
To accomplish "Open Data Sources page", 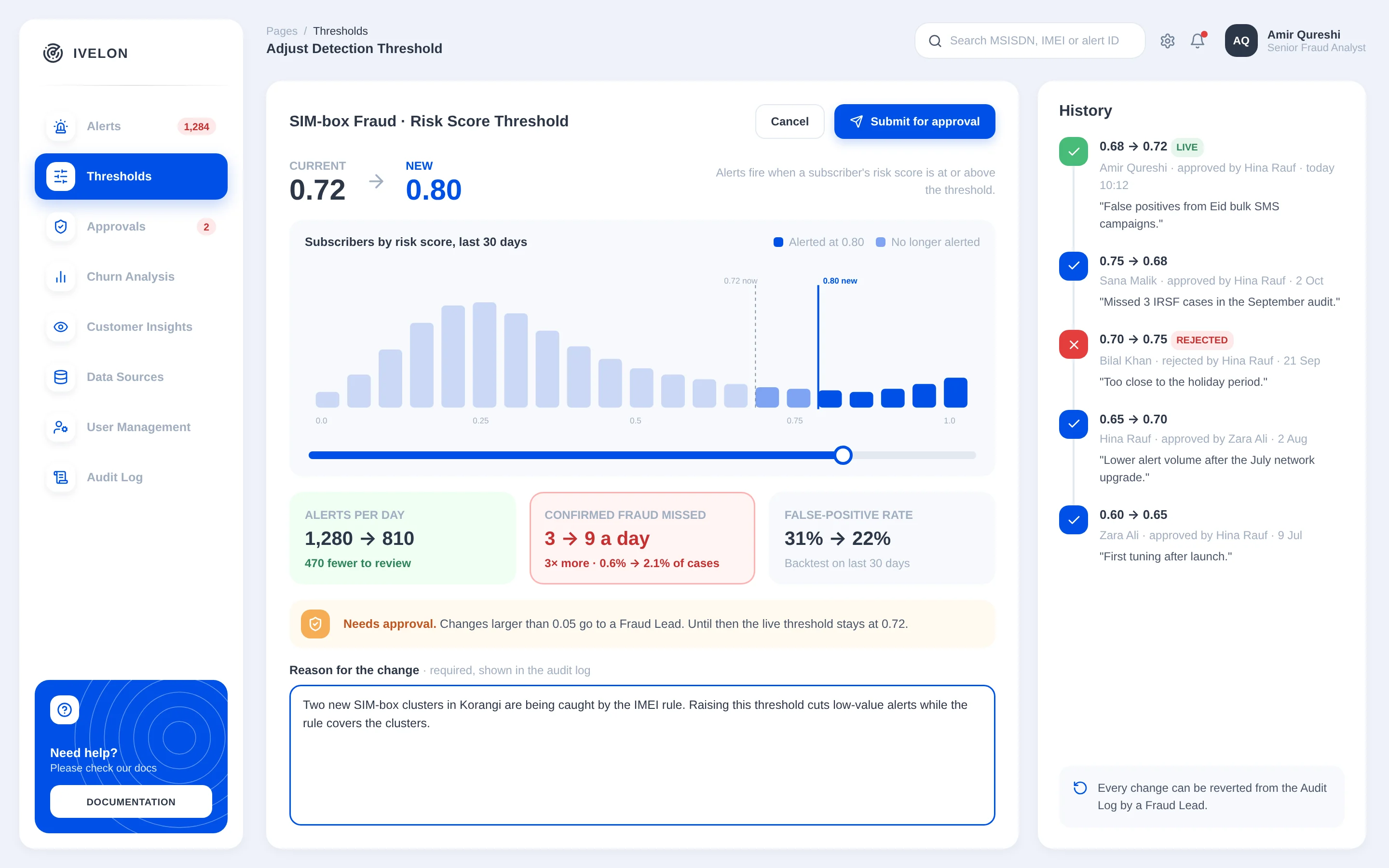I will click(131, 377).
